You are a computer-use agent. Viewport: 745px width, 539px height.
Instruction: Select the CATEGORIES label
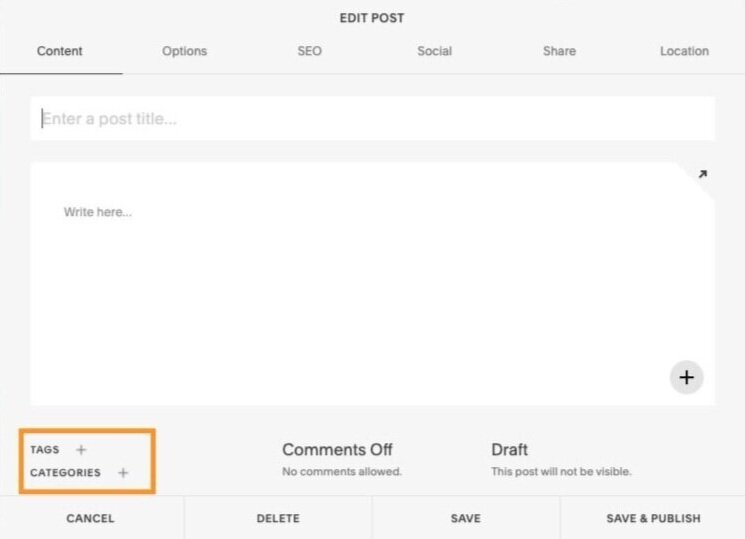tap(66, 473)
